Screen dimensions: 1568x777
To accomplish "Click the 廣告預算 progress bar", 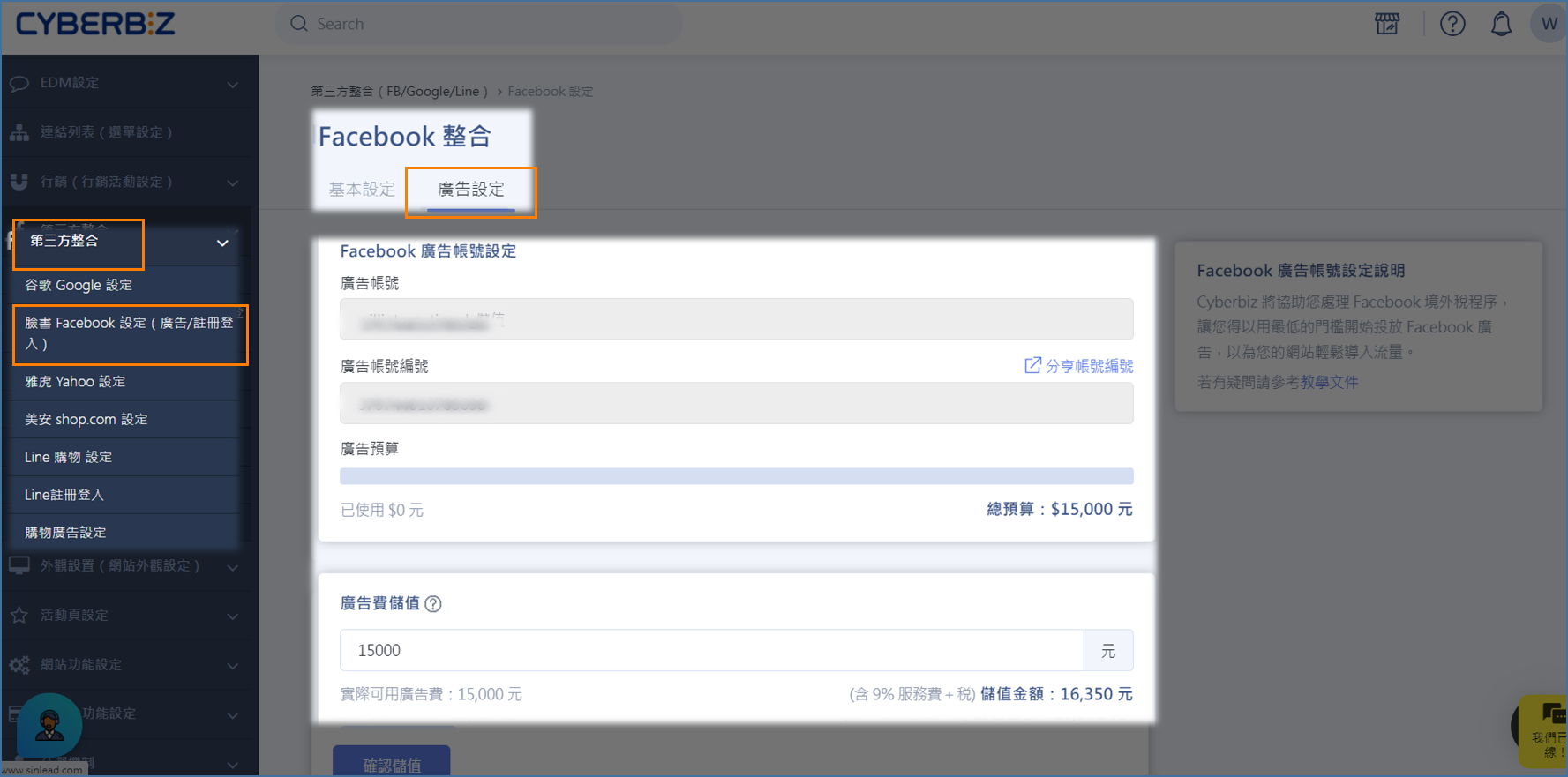I will point(737,476).
